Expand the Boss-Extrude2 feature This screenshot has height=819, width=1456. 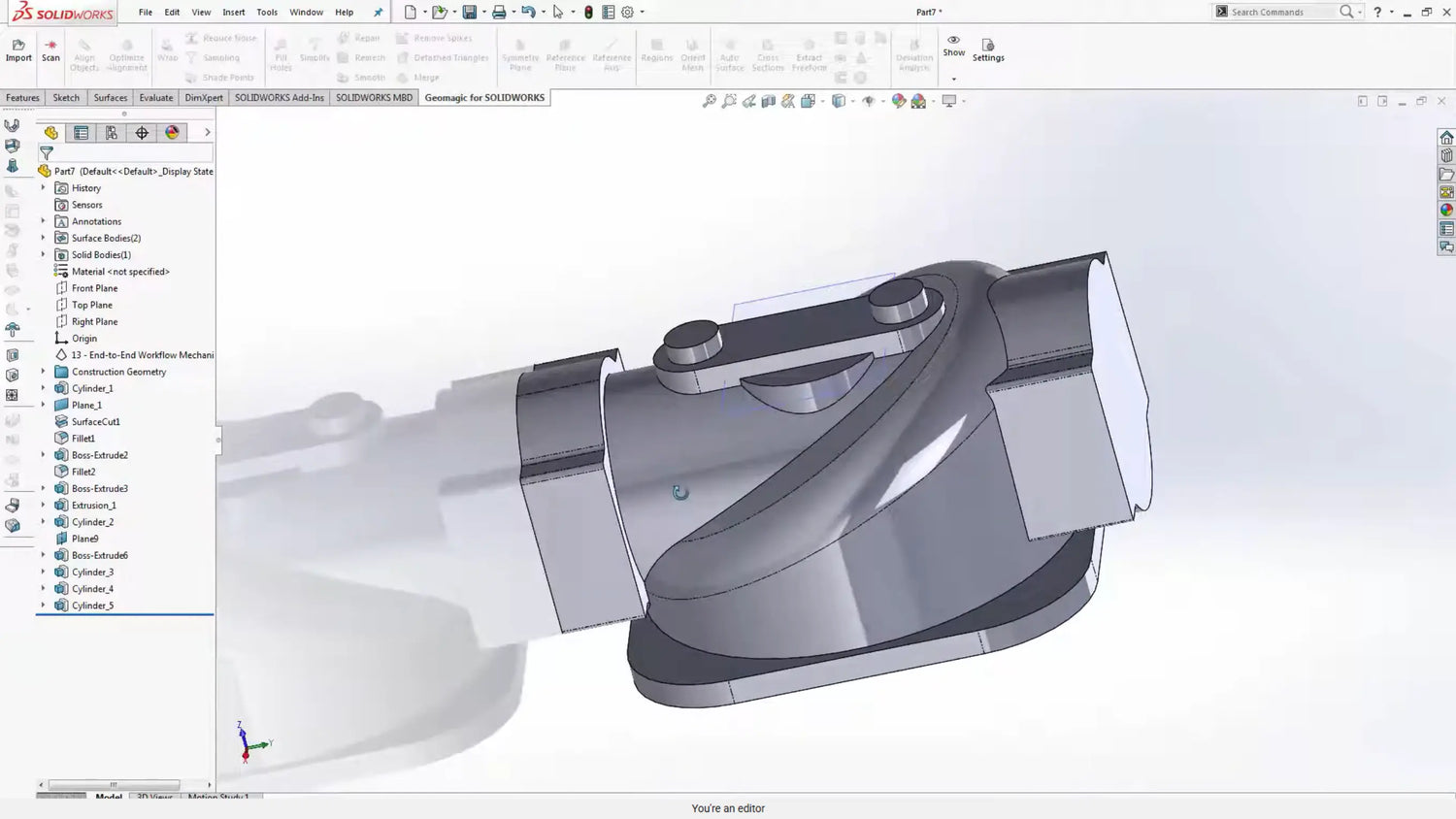pyautogui.click(x=43, y=455)
